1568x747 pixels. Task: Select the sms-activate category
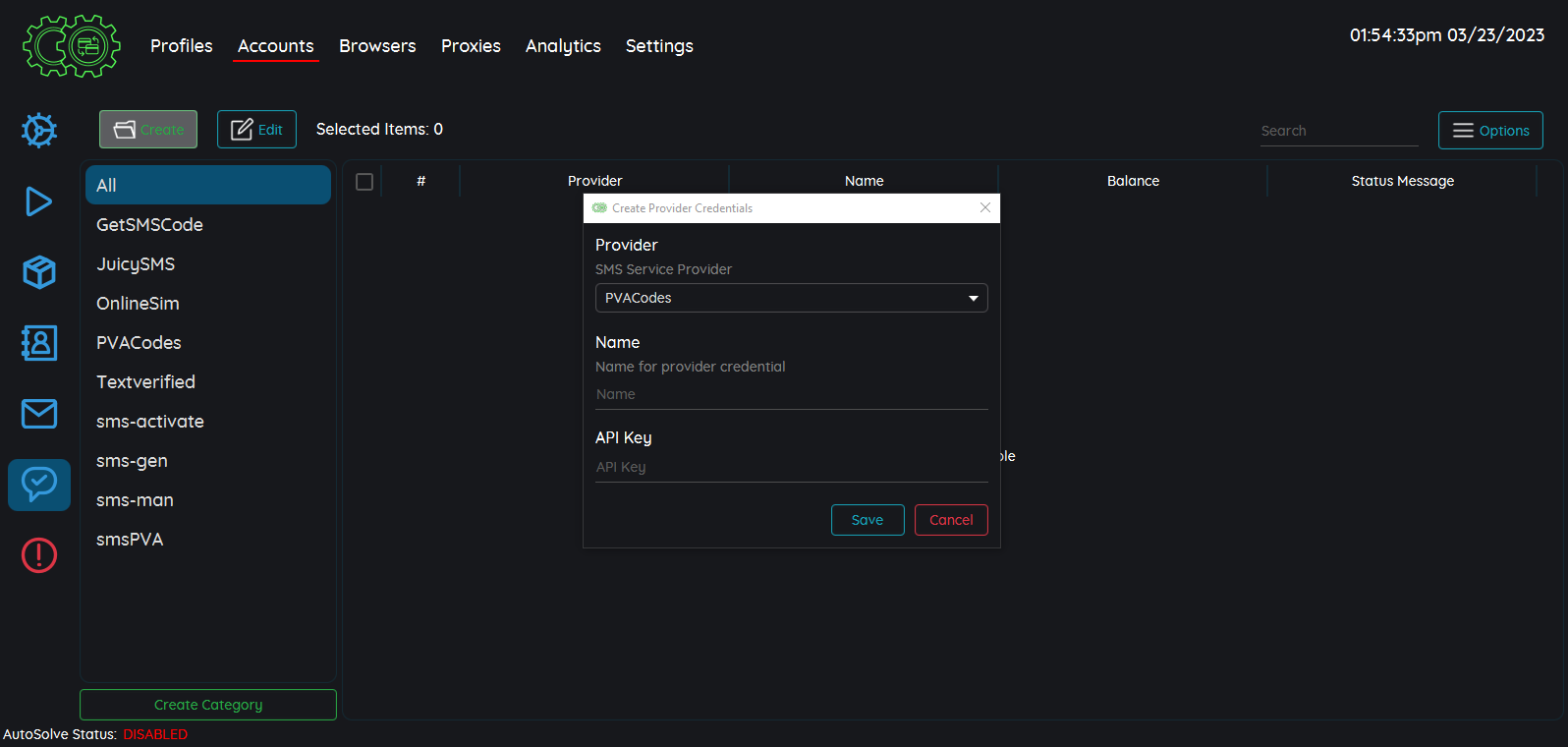tap(208, 421)
